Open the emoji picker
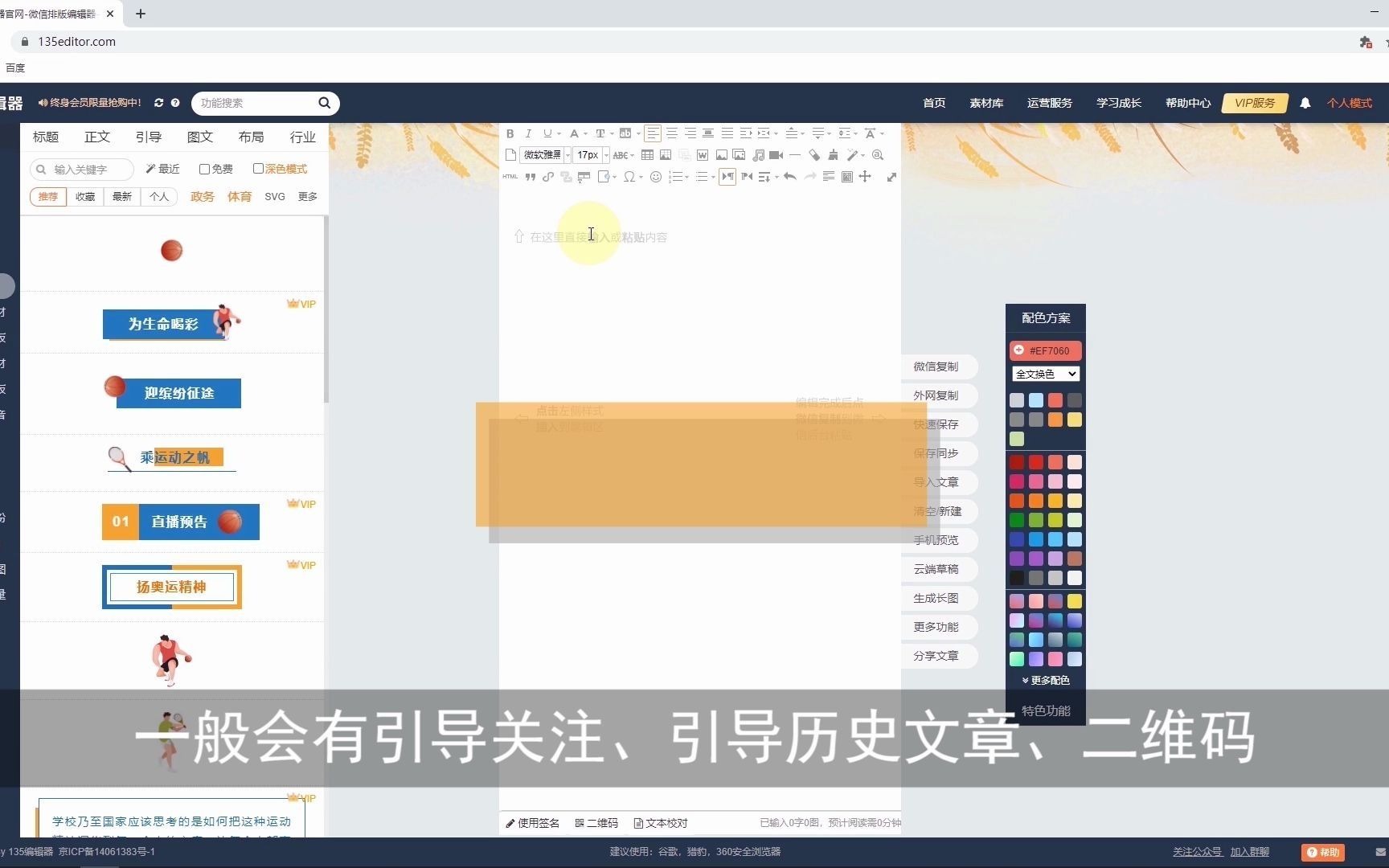The width and height of the screenshot is (1389, 868). coord(656,177)
